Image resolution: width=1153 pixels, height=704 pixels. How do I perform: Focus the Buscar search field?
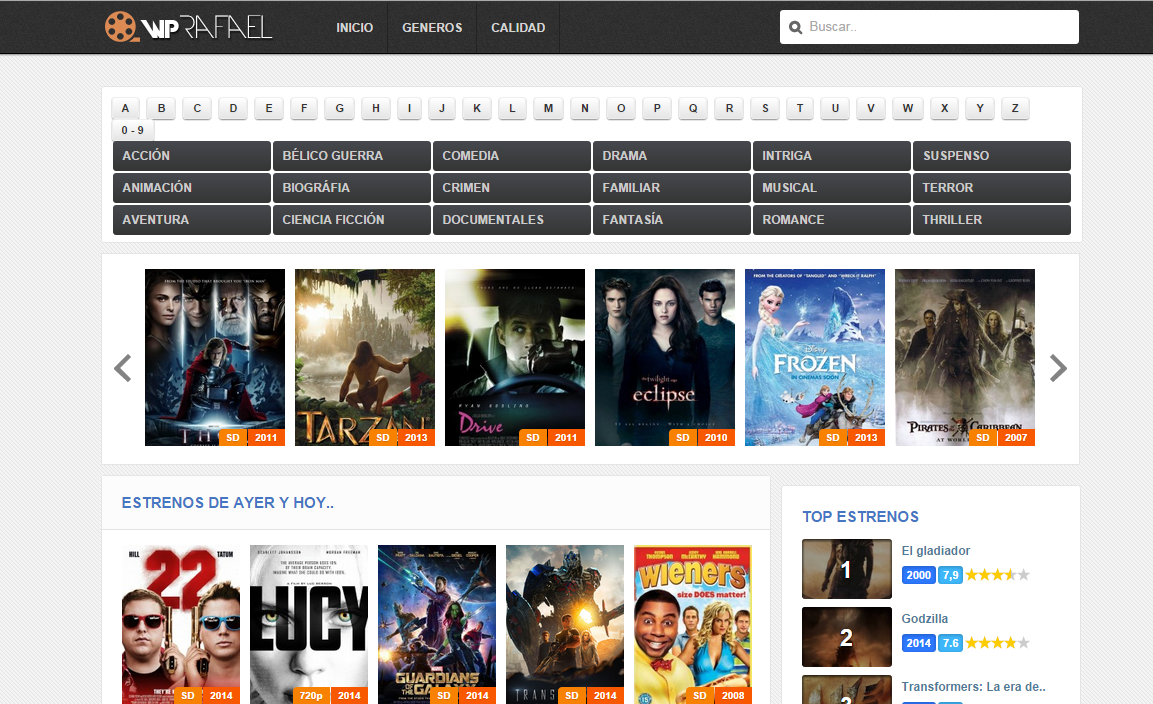(x=929, y=27)
